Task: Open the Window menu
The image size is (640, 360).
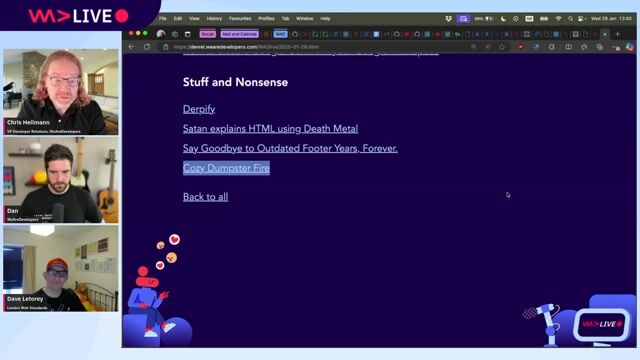Action: point(304,19)
